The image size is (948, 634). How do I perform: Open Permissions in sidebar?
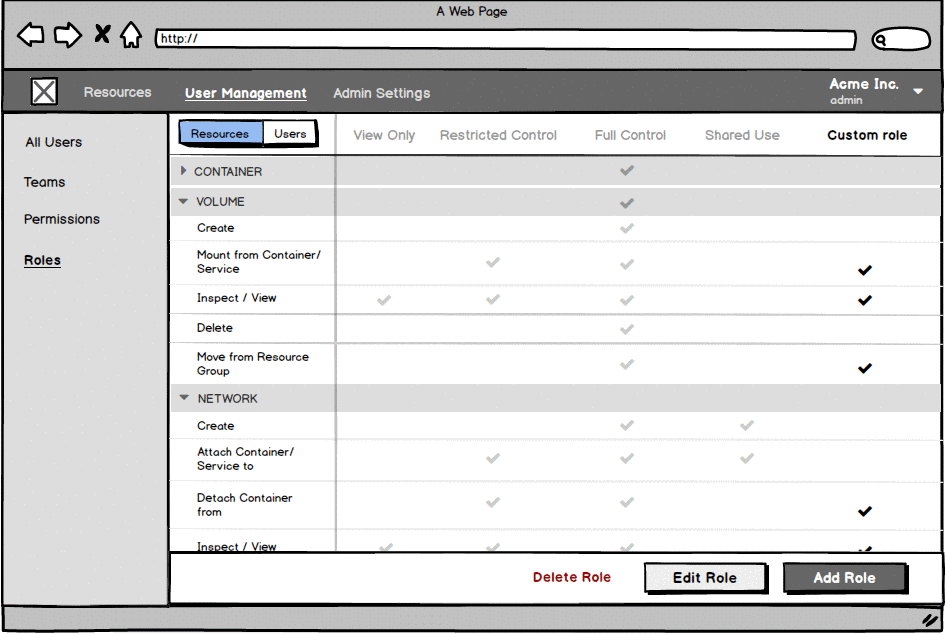62,219
